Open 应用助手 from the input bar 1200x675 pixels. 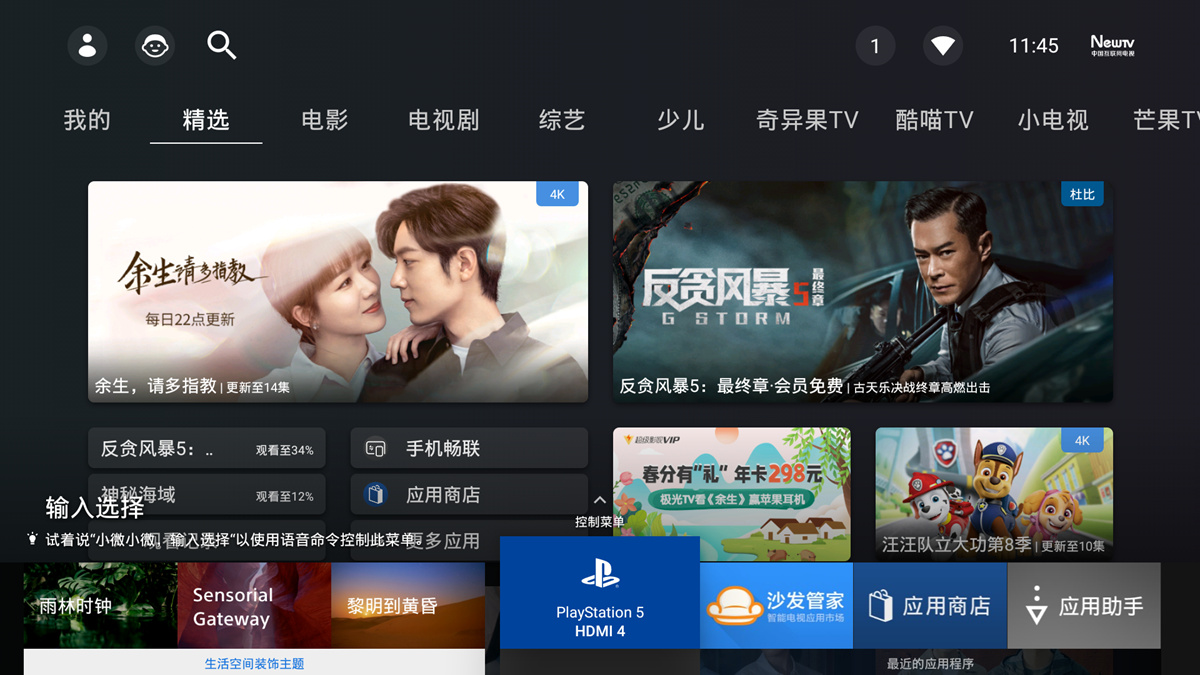coord(1084,605)
